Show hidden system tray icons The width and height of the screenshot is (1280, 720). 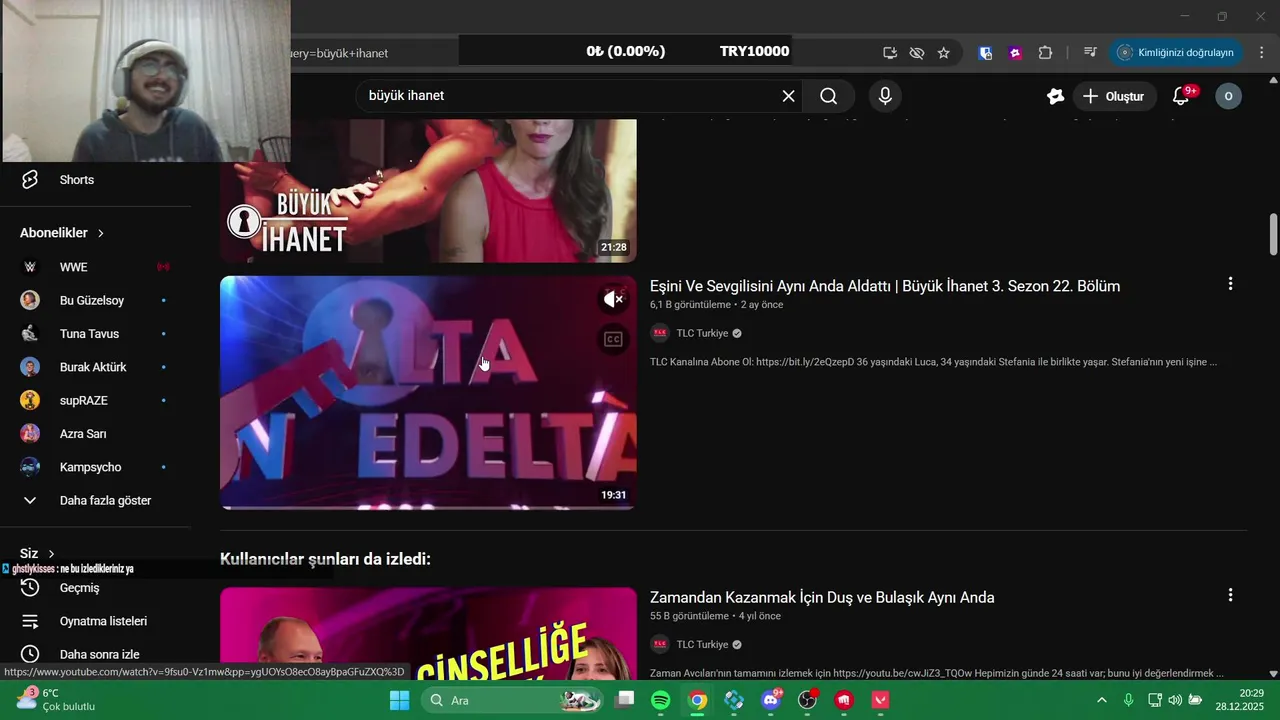tap(1102, 700)
